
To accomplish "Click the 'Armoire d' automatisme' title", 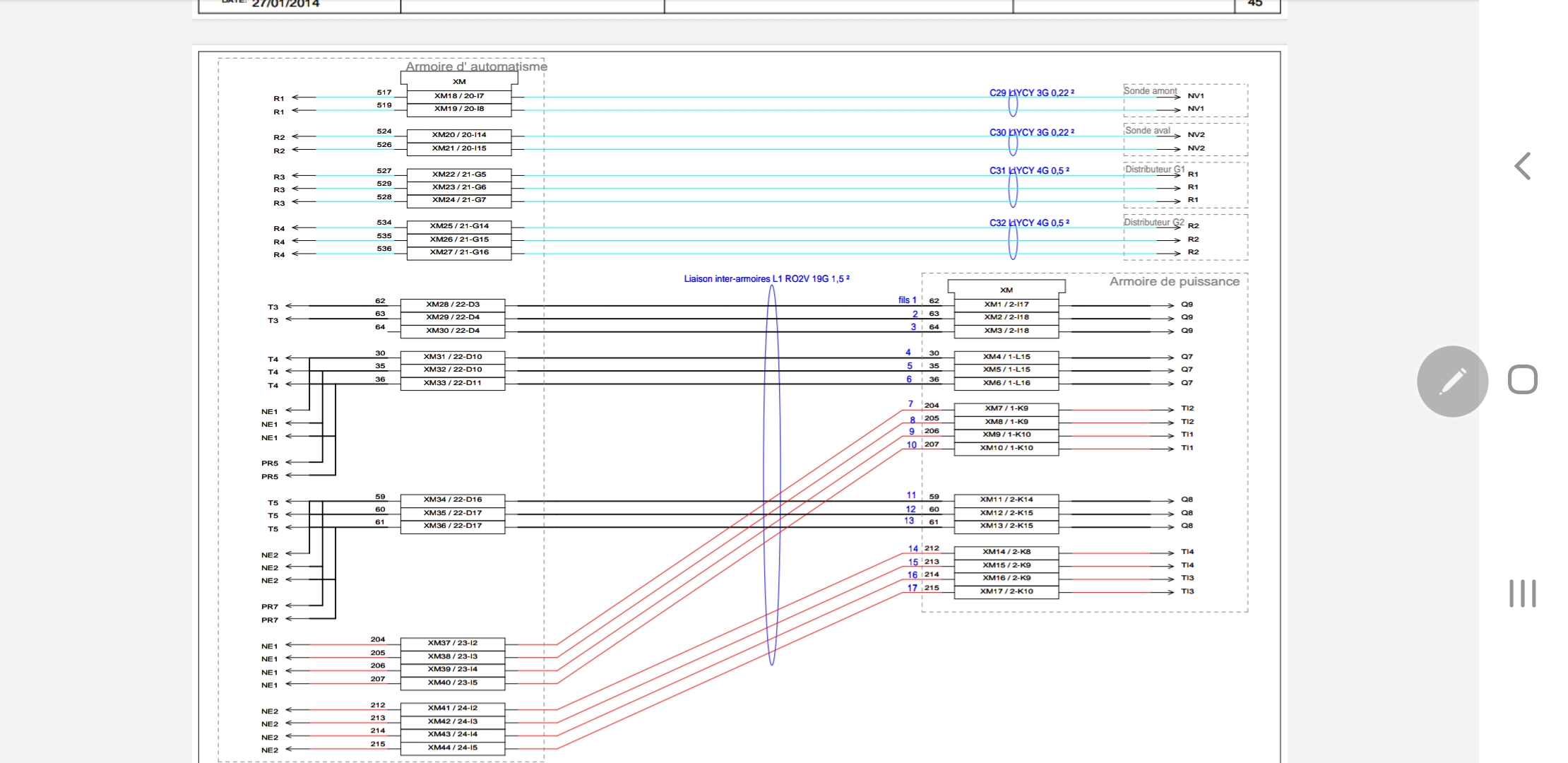I will pyautogui.click(x=476, y=66).
